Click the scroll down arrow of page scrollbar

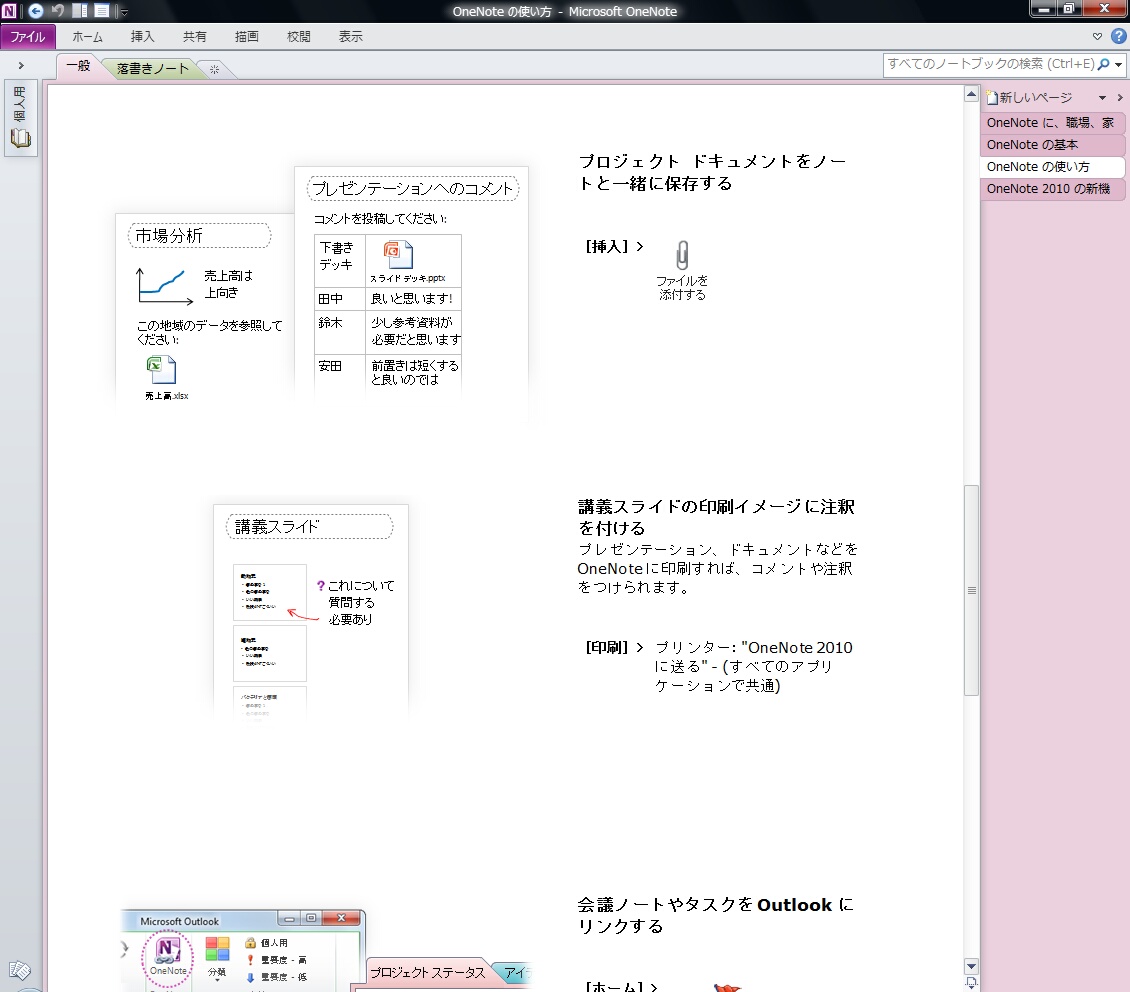coord(971,966)
